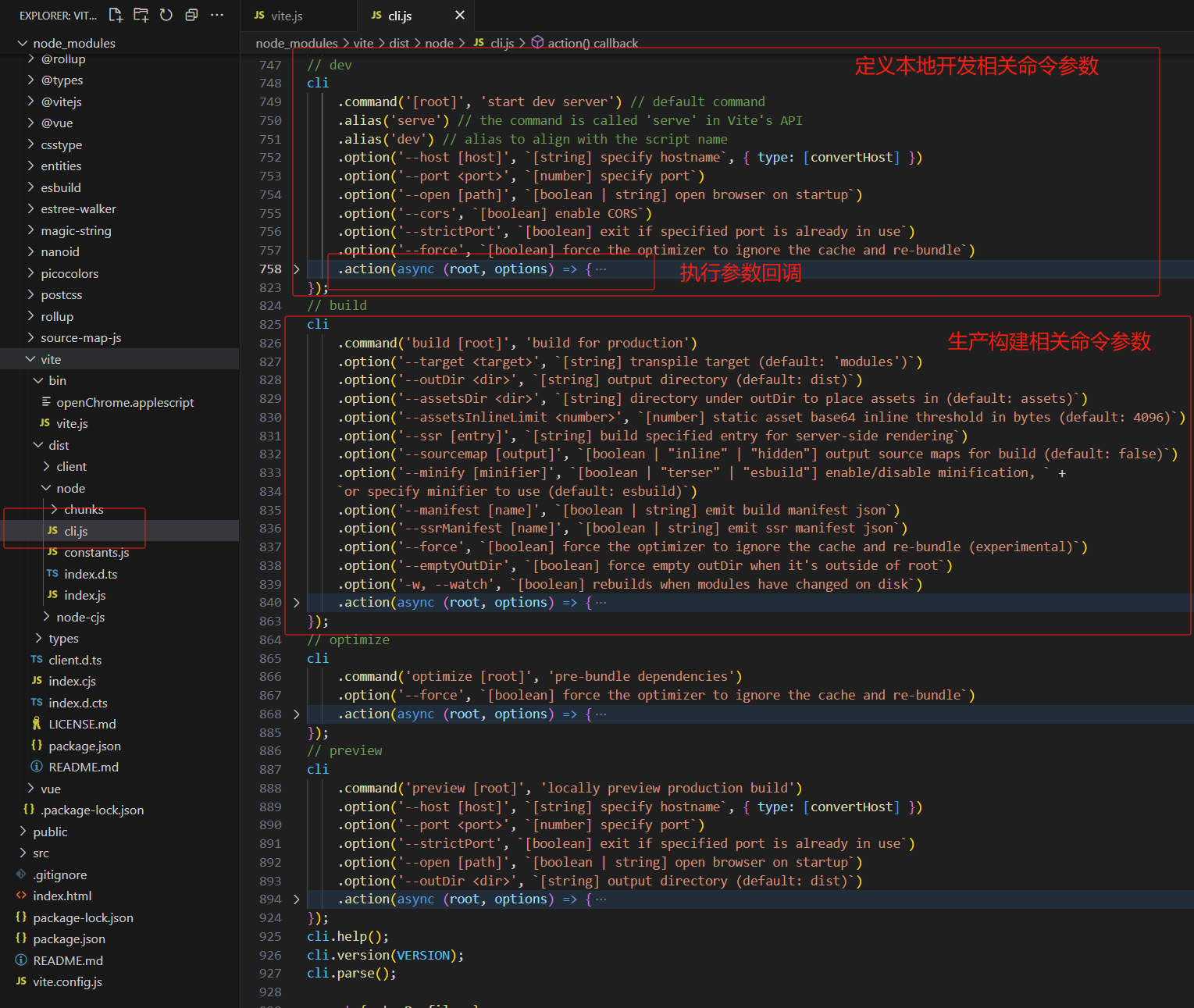Image resolution: width=1194 pixels, height=1008 pixels.
Task: Open index.html file
Action: pyautogui.click(x=119, y=896)
